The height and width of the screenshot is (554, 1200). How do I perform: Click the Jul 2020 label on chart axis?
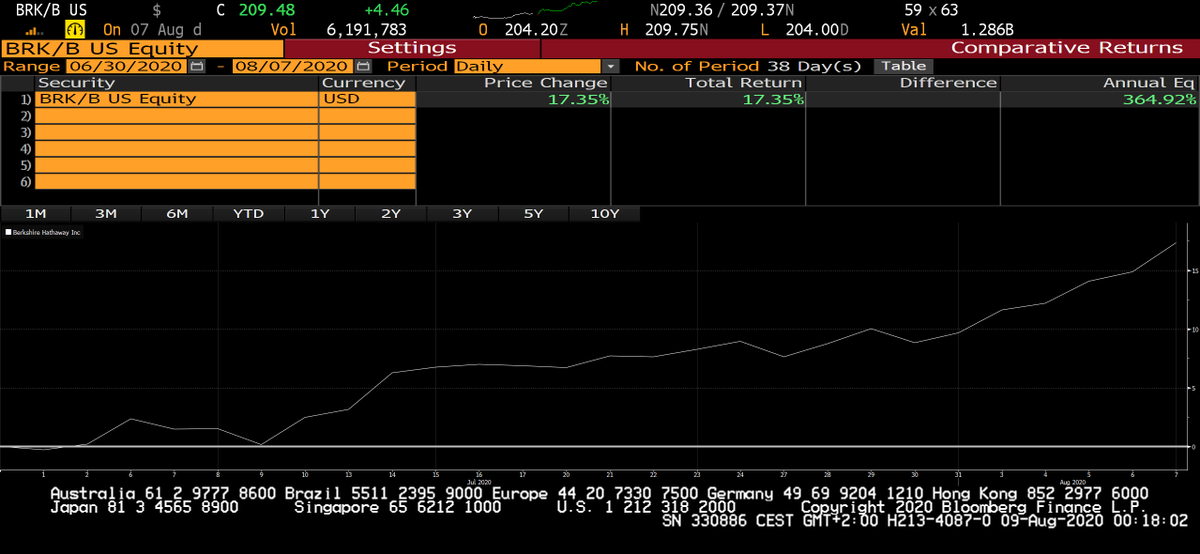[x=479, y=482]
